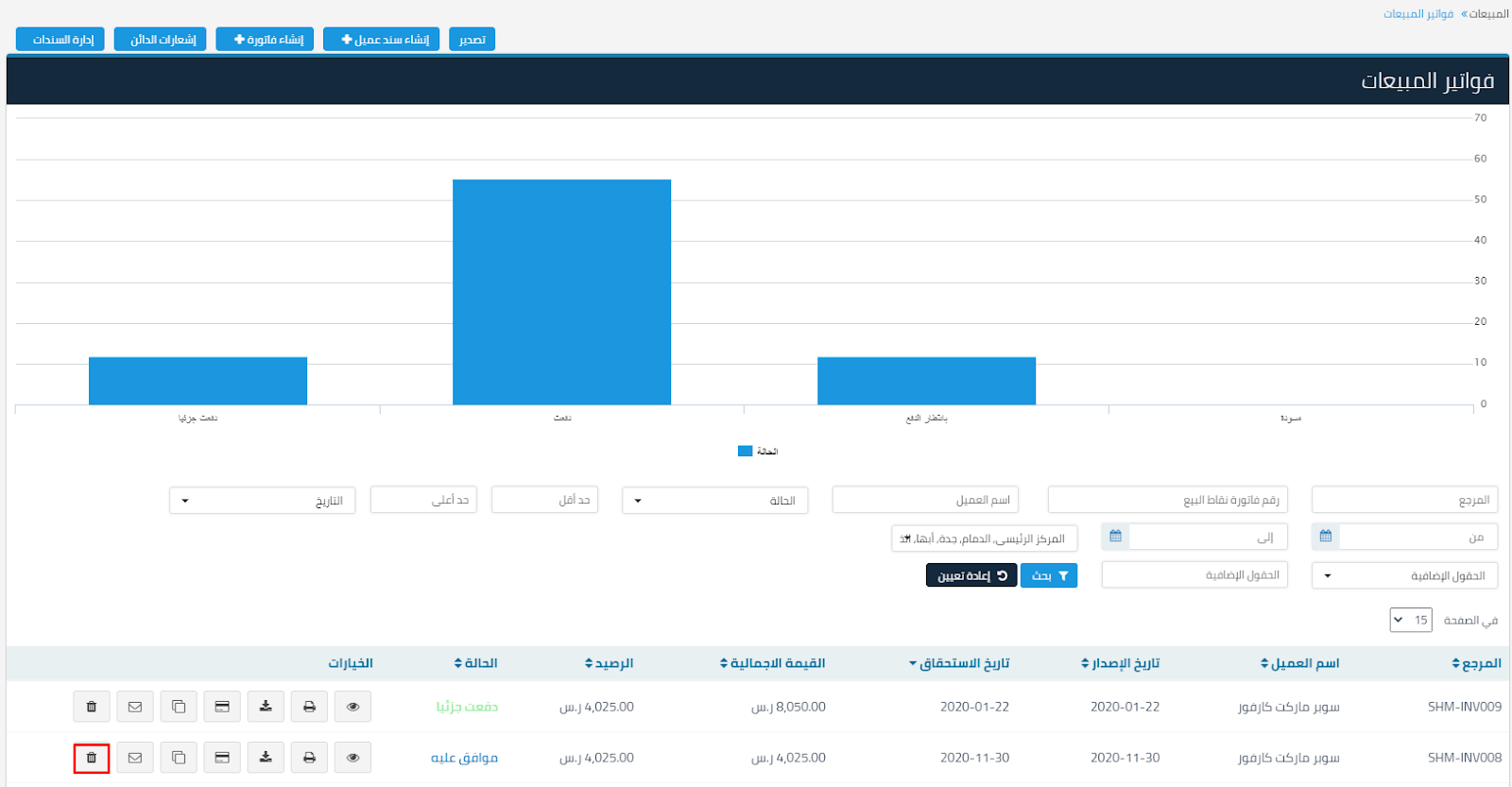Delete invoice SHM-INV008 using trash icon
This screenshot has width=1512, height=787.
click(92, 758)
